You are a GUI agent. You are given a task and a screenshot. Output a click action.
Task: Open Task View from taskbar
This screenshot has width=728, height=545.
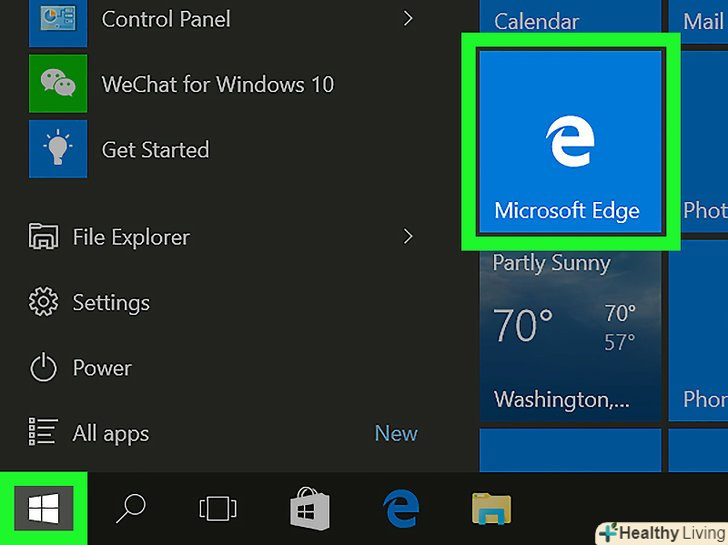point(218,508)
